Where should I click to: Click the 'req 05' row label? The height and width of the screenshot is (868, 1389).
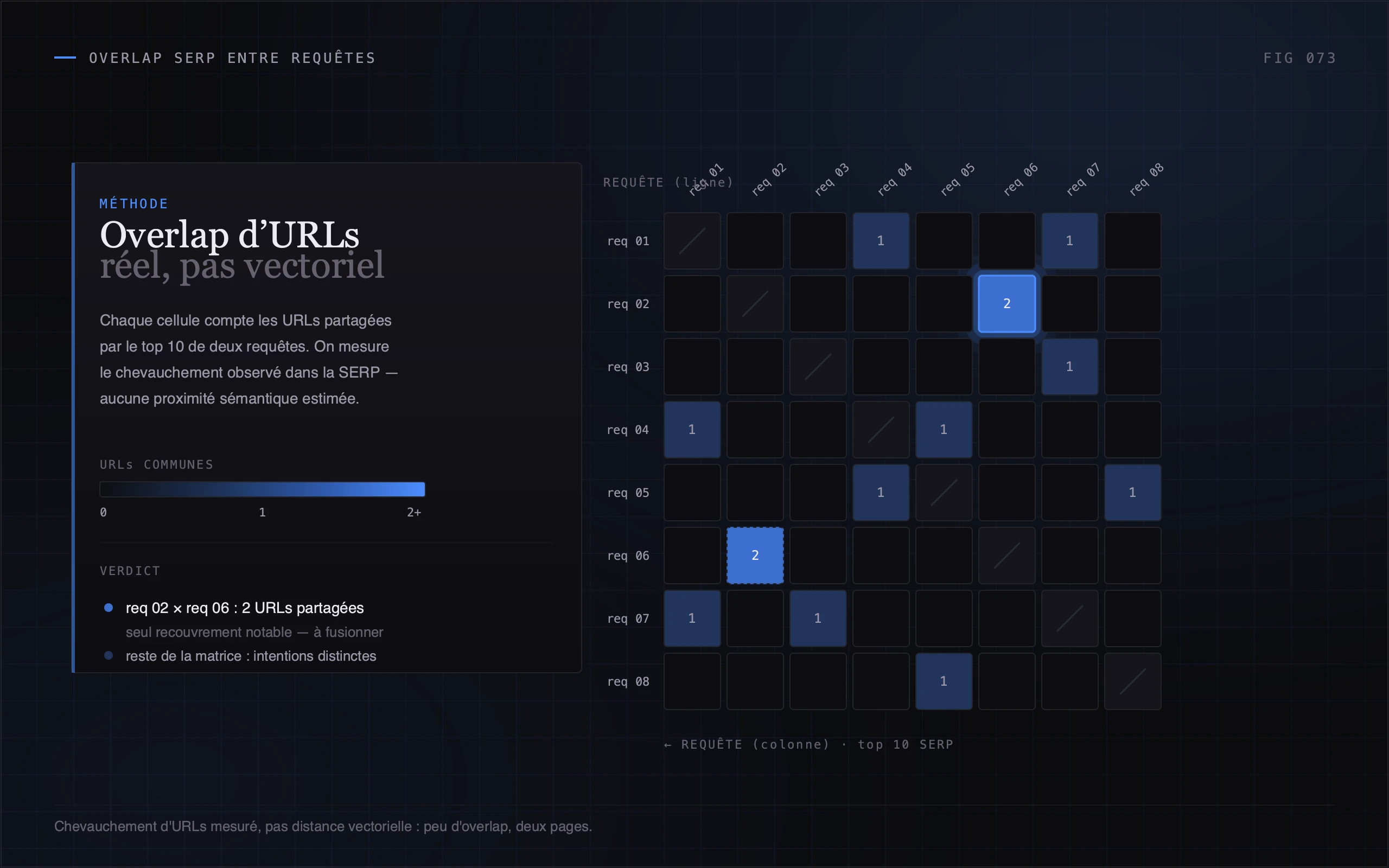628,493
